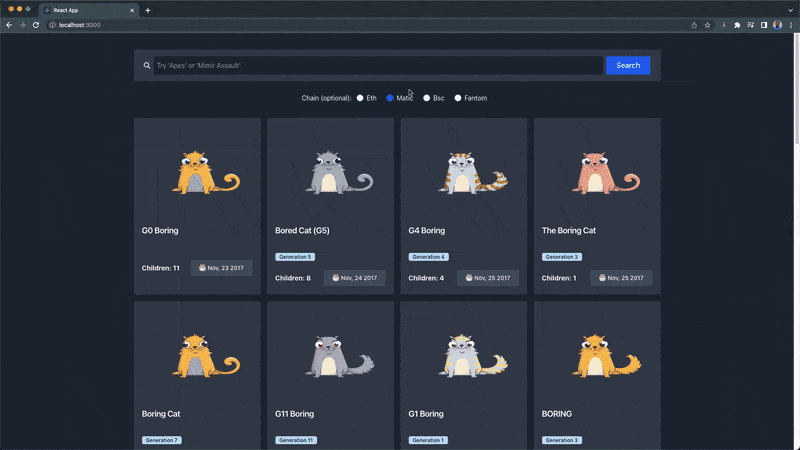Click Children: 4 text
Image resolution: width=800 pixels, height=450 pixels.
click(x=426, y=278)
